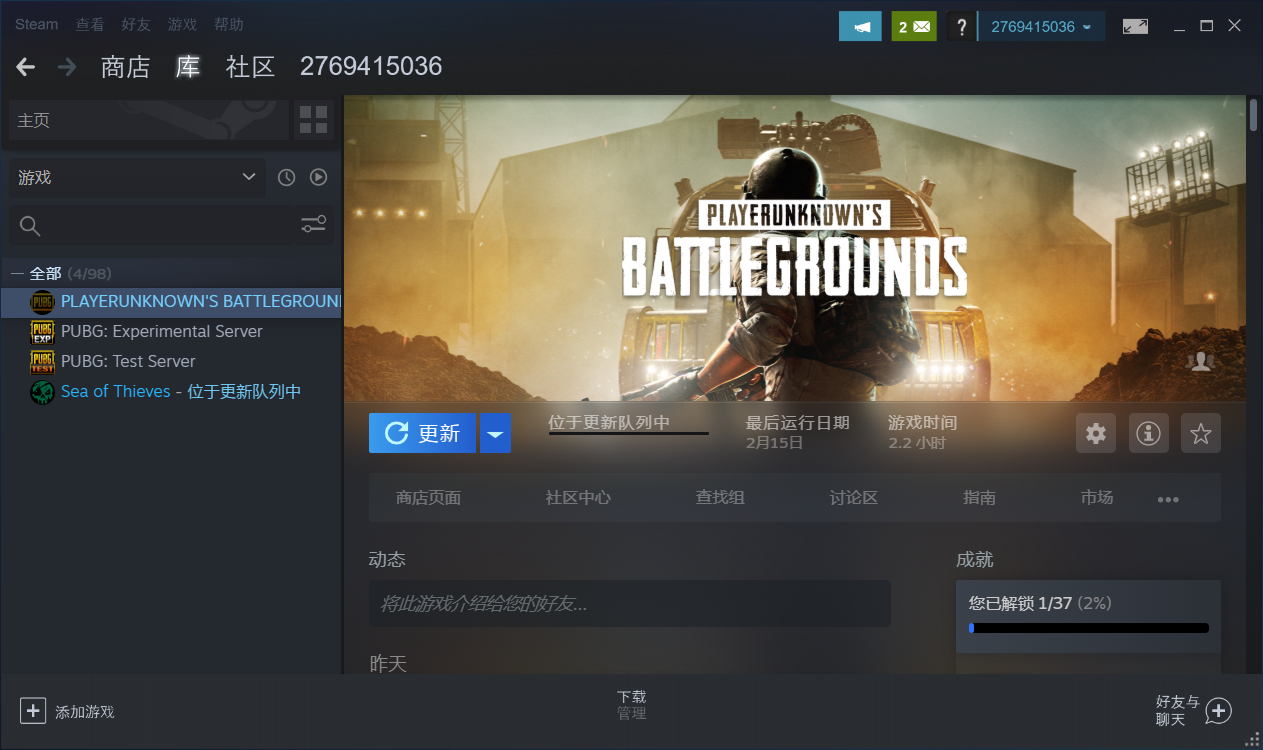1263x750 pixels.
Task: Click PUBG Test Server icon
Action: point(42,361)
